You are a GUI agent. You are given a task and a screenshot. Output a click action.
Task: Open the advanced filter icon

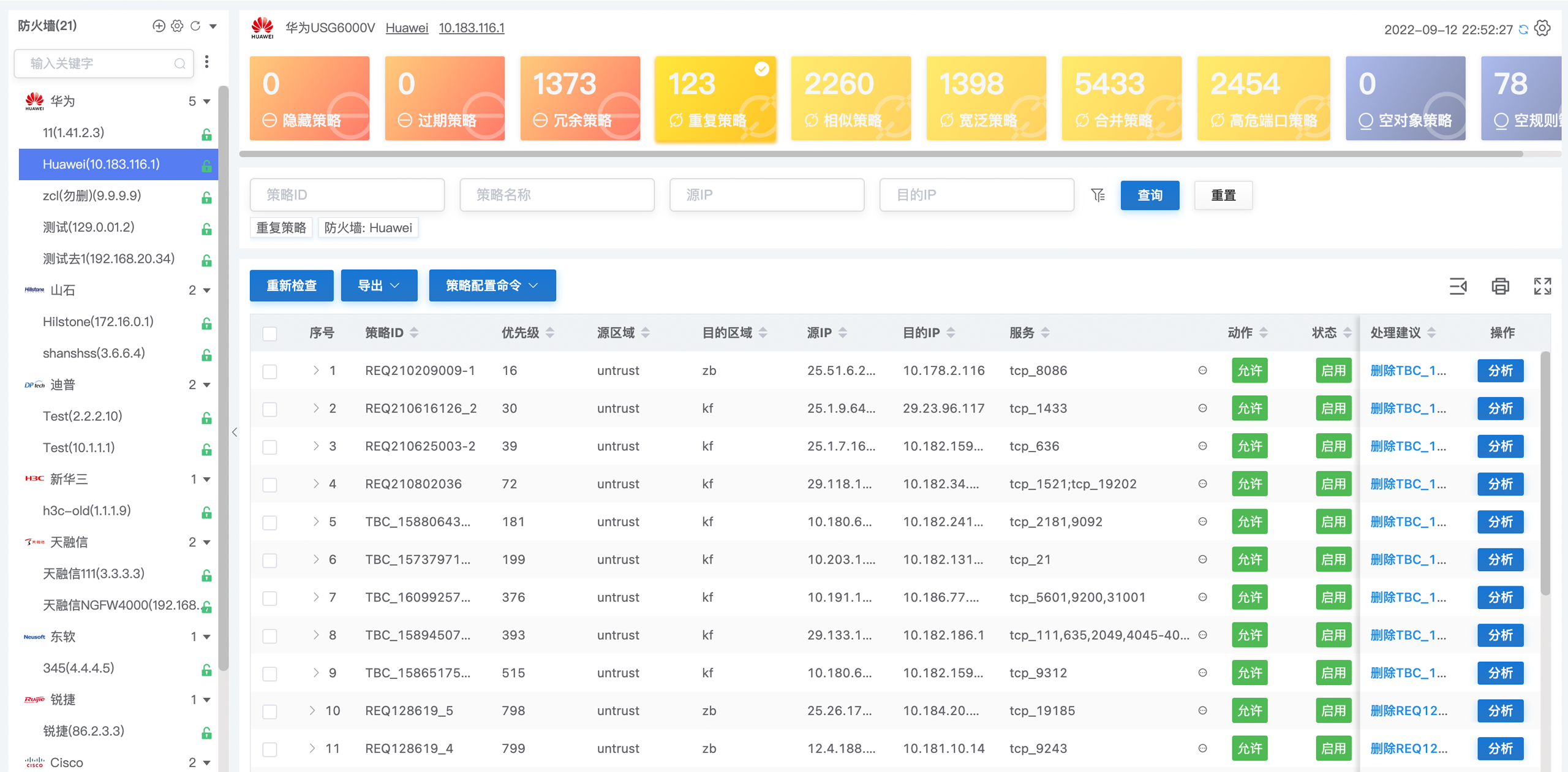(1098, 195)
